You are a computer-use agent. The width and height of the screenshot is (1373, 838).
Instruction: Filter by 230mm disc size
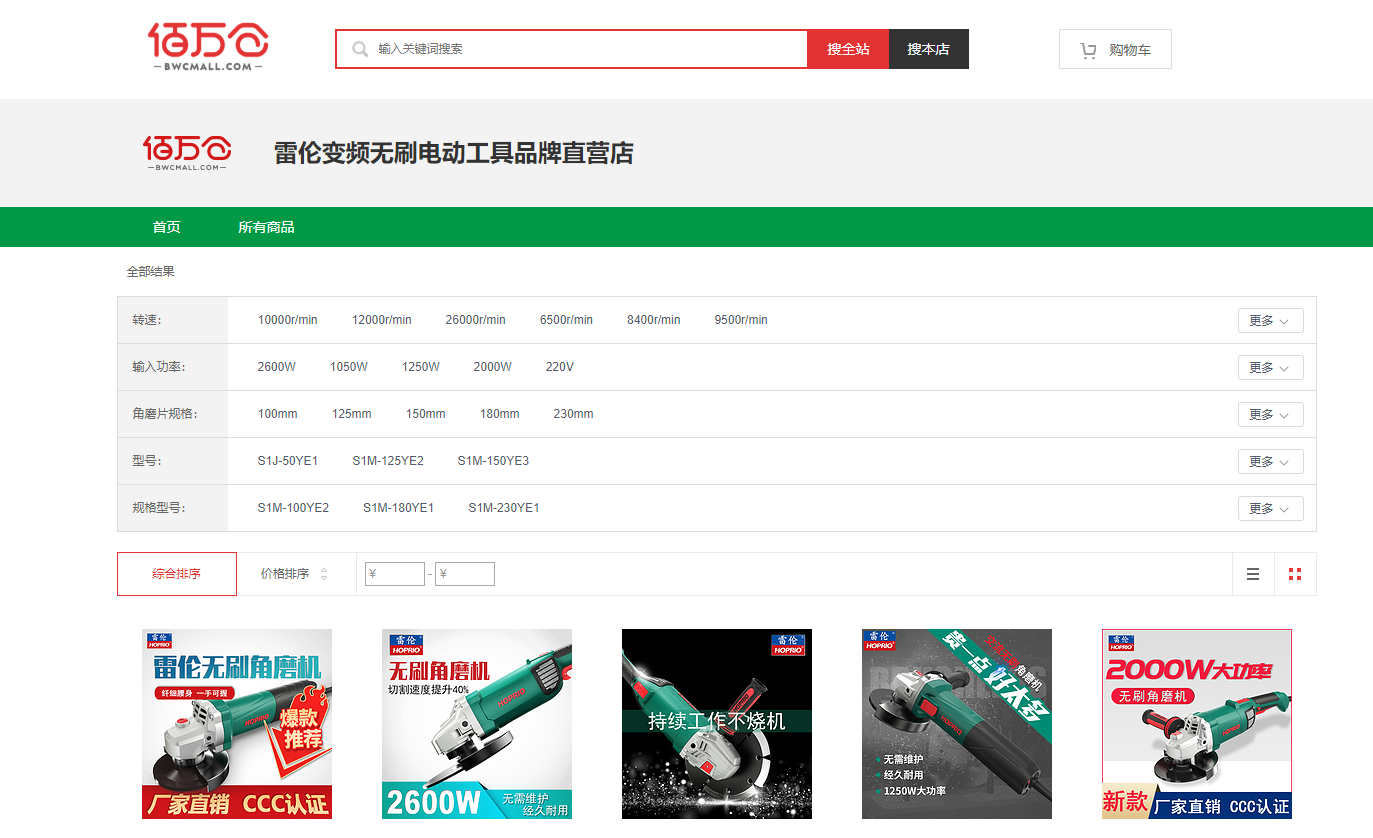(573, 414)
